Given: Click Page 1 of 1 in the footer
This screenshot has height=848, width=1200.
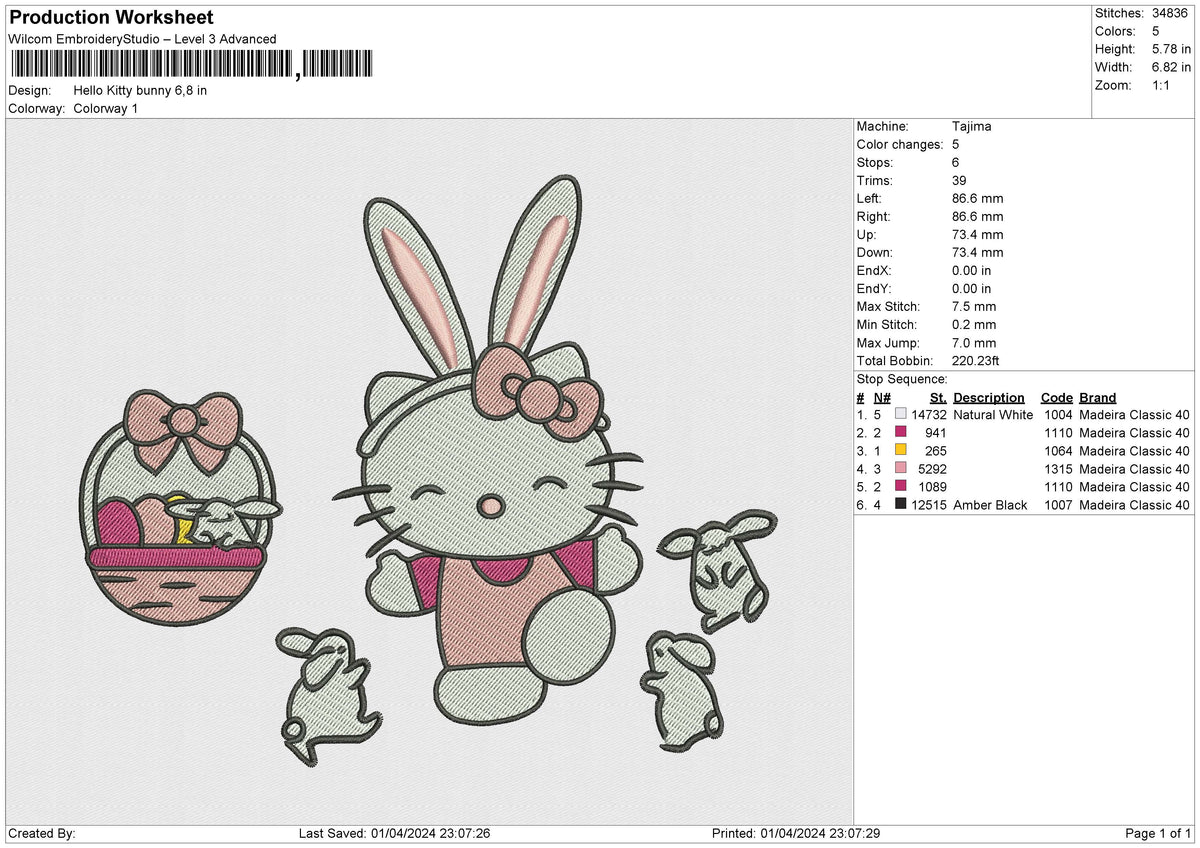Looking at the screenshot, I should point(1158,833).
